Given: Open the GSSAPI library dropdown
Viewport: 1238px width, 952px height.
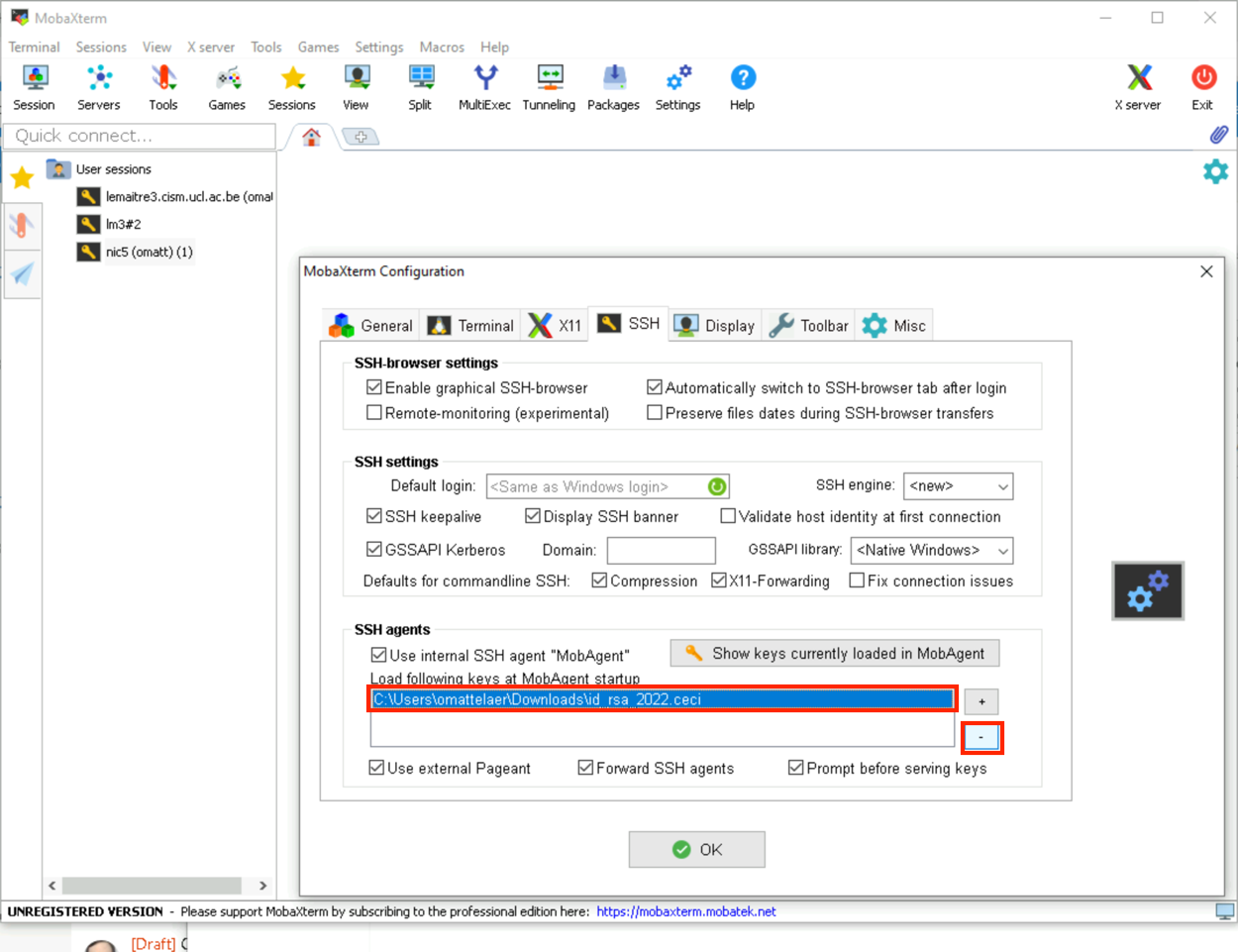Looking at the screenshot, I should [932, 550].
